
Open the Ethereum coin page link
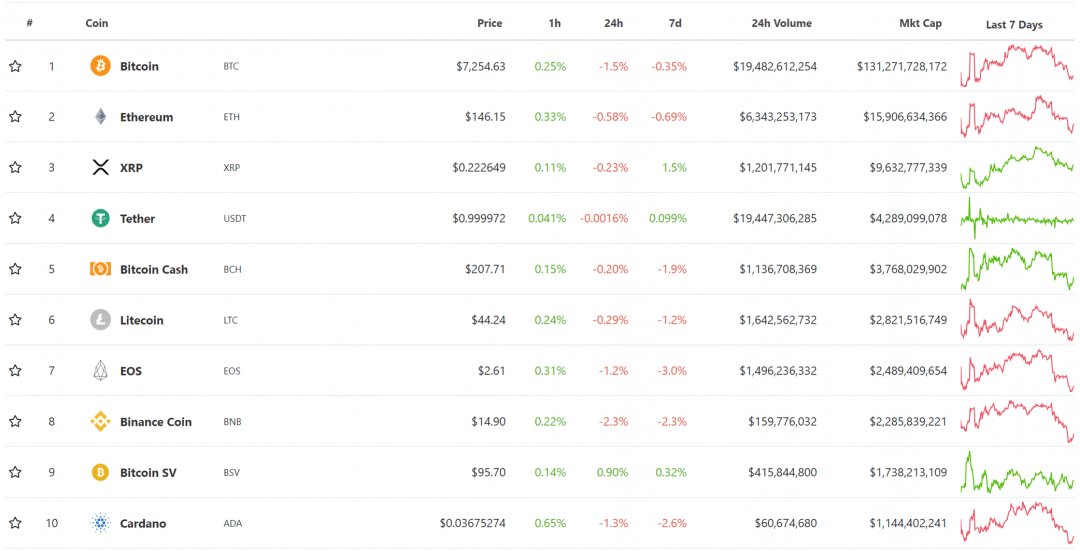pyautogui.click(x=147, y=117)
